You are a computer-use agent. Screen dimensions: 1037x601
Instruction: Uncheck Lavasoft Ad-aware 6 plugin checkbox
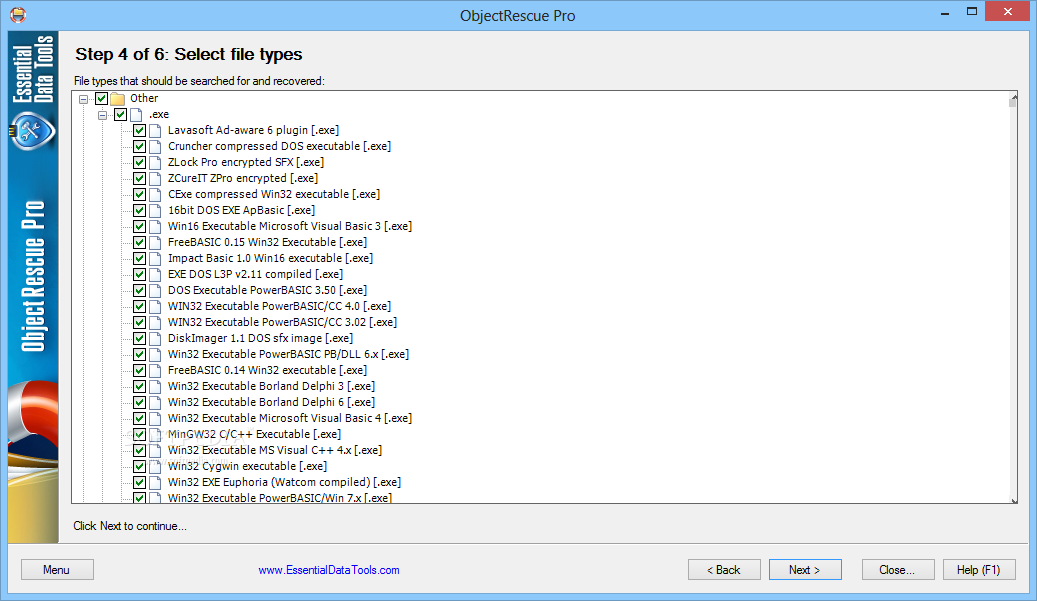tap(140, 130)
